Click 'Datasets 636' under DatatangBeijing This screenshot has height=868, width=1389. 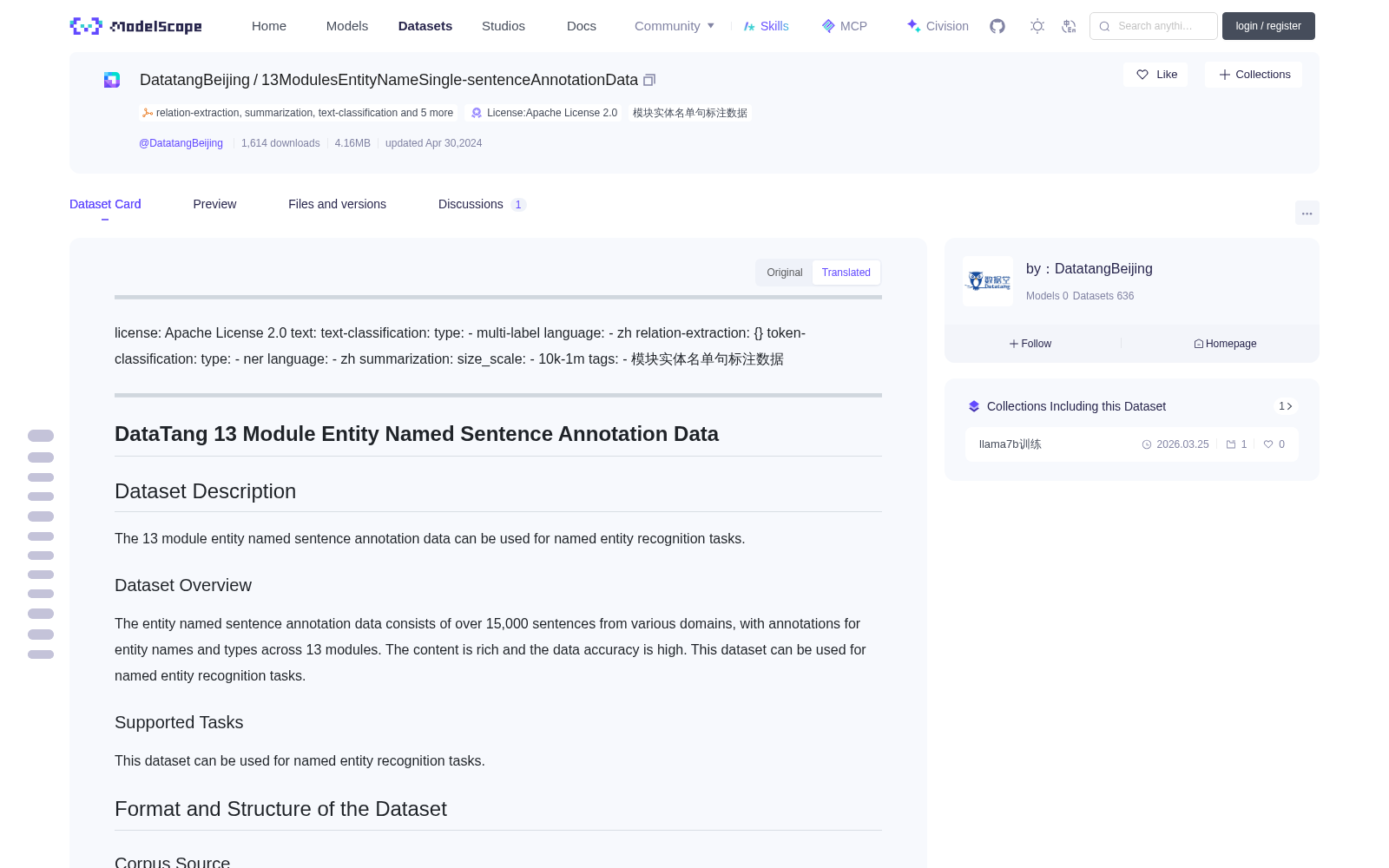pyautogui.click(x=1103, y=296)
